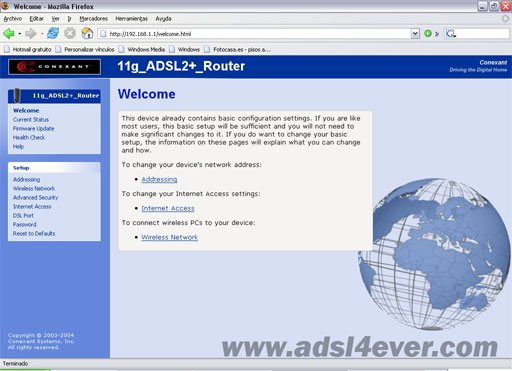The width and height of the screenshot is (512, 371).
Task: Open the Hotmail gratuito bookmark
Action: (x=28, y=50)
